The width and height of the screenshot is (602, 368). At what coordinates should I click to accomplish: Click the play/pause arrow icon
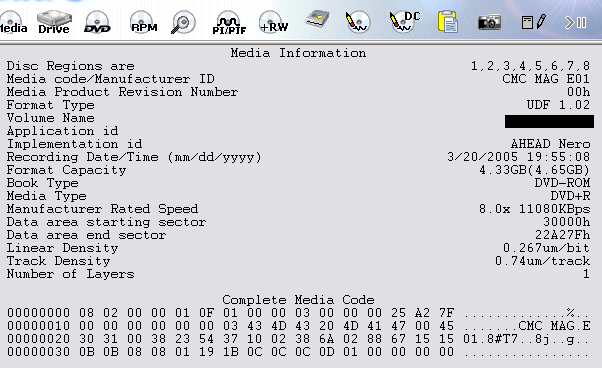(576, 23)
